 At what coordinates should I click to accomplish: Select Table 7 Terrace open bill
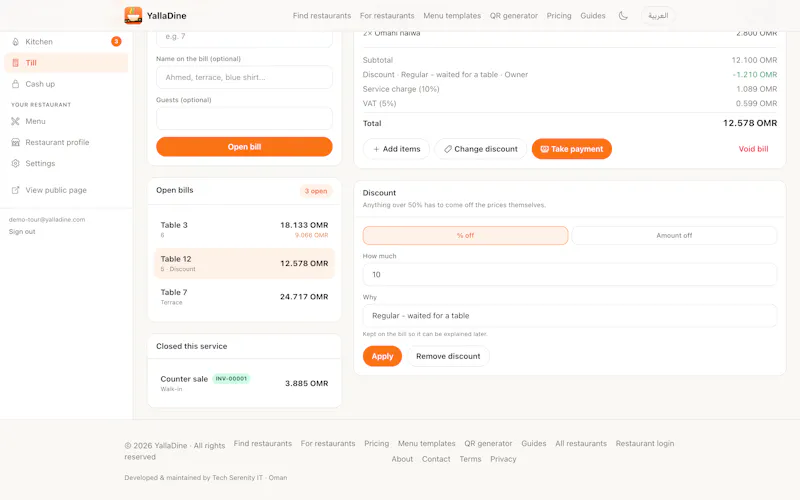(244, 297)
